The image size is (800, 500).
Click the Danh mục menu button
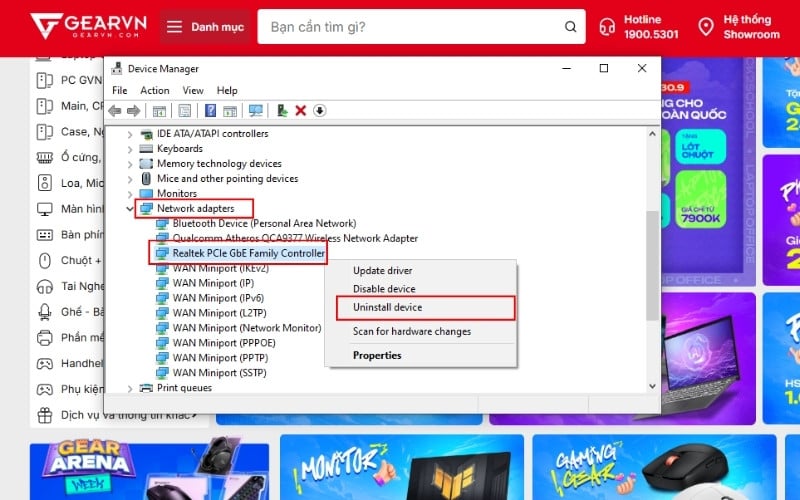[x=206, y=27]
